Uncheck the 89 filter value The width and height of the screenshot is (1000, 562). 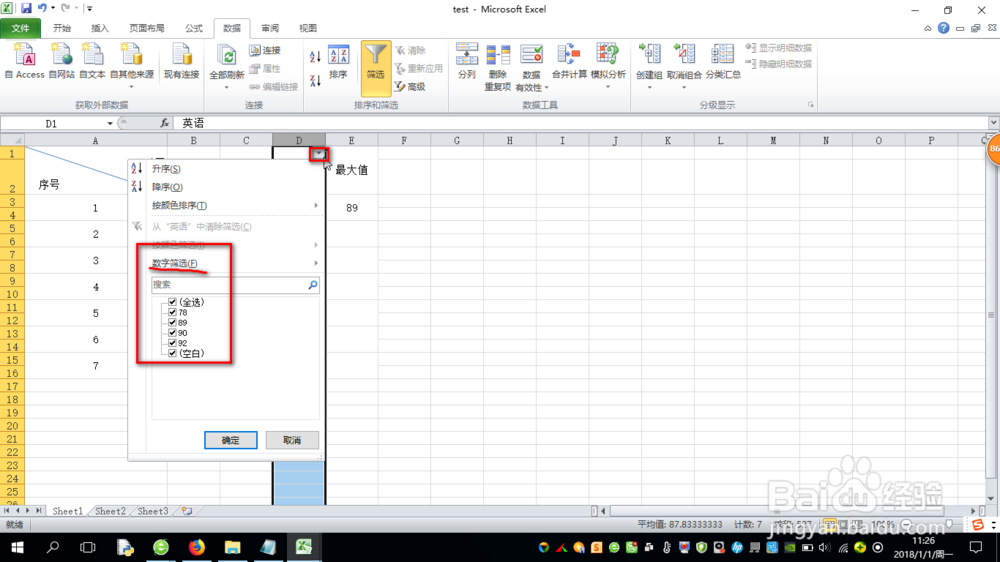[x=172, y=323]
